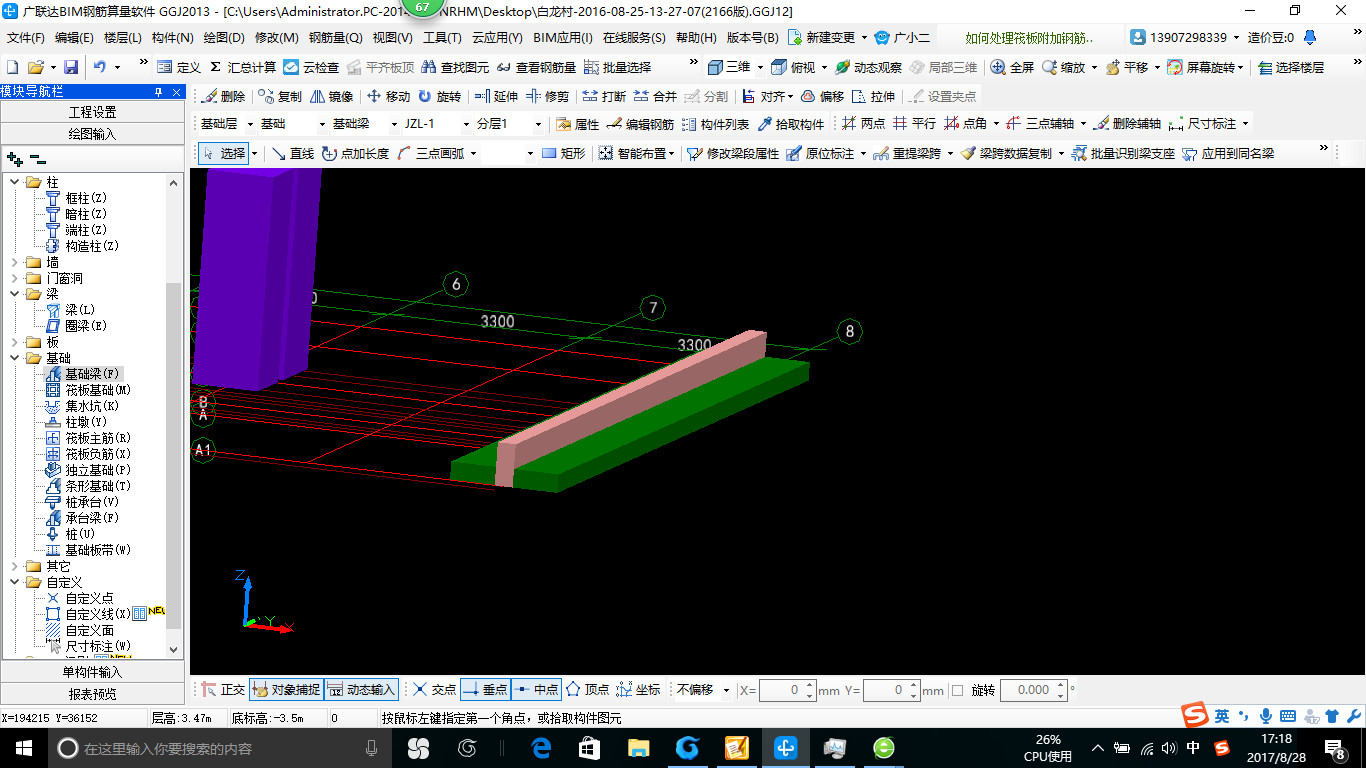Expand the 门窗洞 tree node
The width and height of the screenshot is (1366, 768).
14,278
